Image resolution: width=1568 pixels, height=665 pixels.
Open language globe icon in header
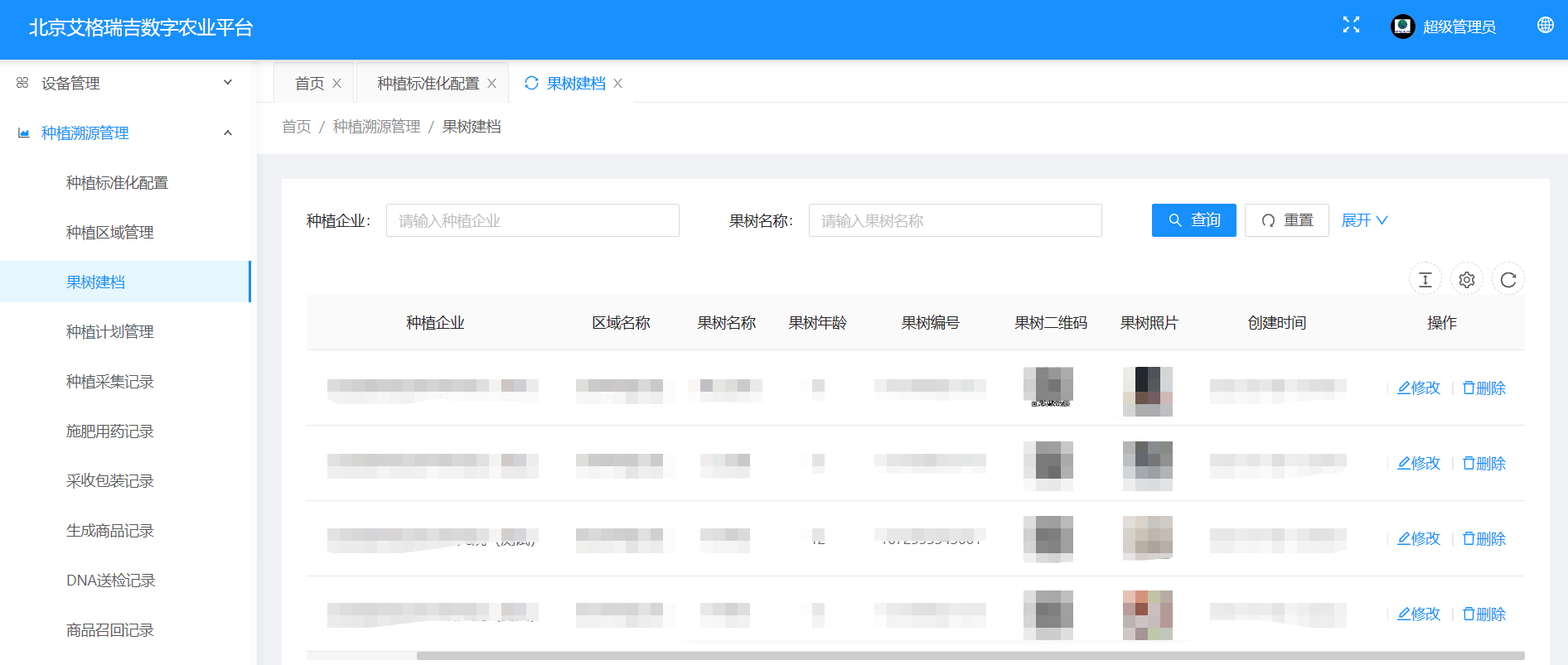pos(1546,25)
